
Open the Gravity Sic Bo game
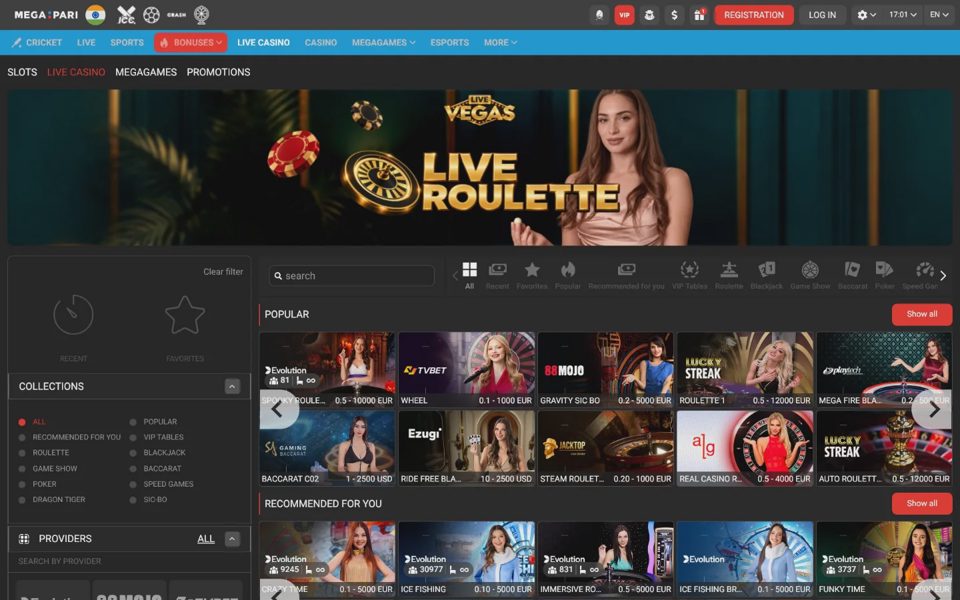point(606,370)
